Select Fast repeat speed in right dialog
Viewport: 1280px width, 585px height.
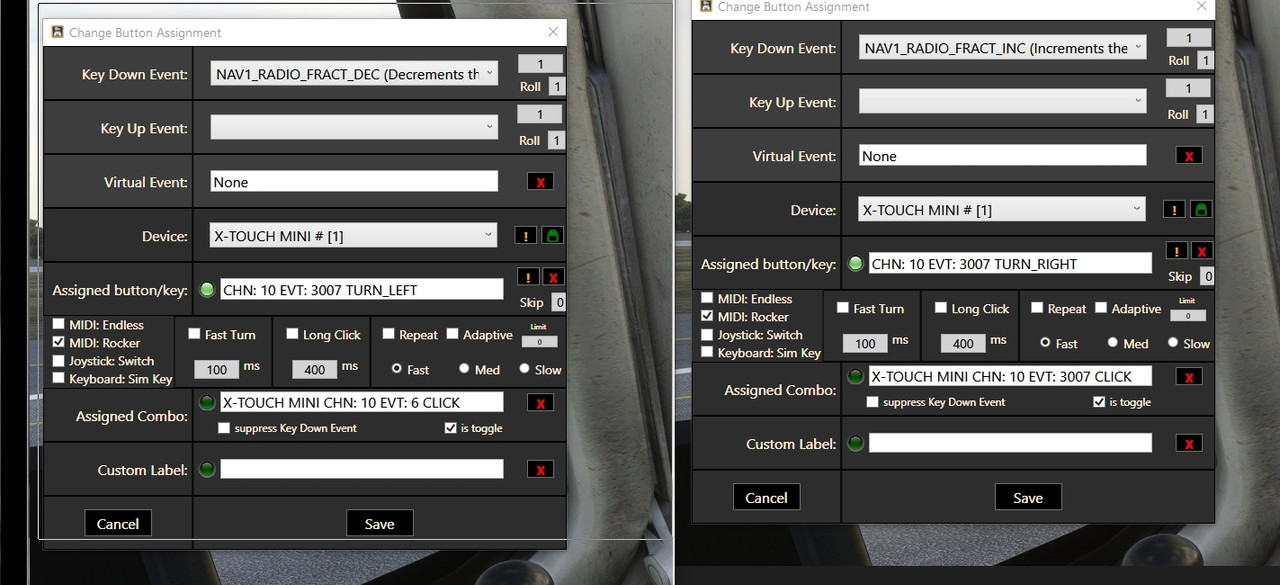1045,343
